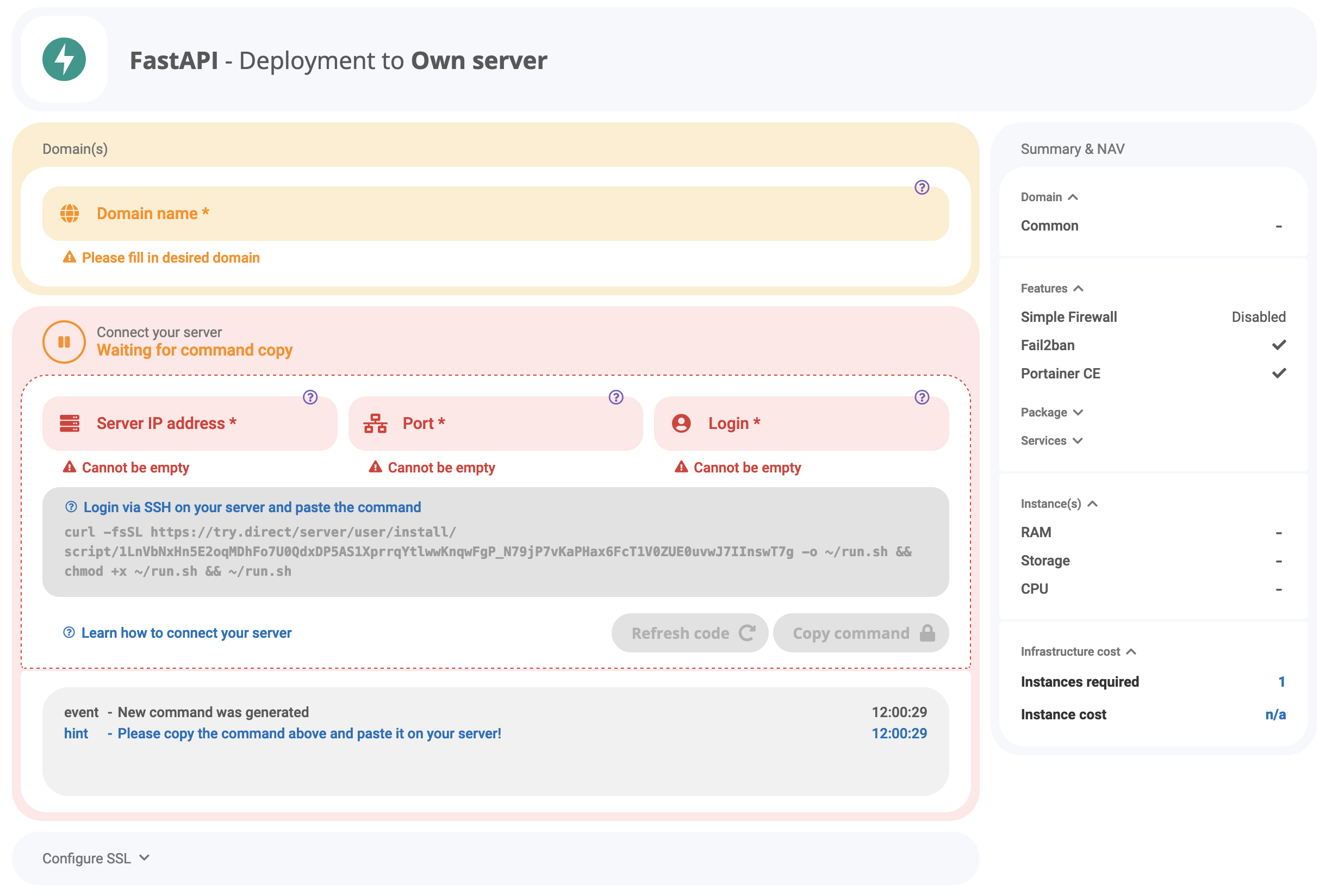Screen dimensions: 1332x896
Task: Click the Domain(s) section heading
Action: pos(75,149)
